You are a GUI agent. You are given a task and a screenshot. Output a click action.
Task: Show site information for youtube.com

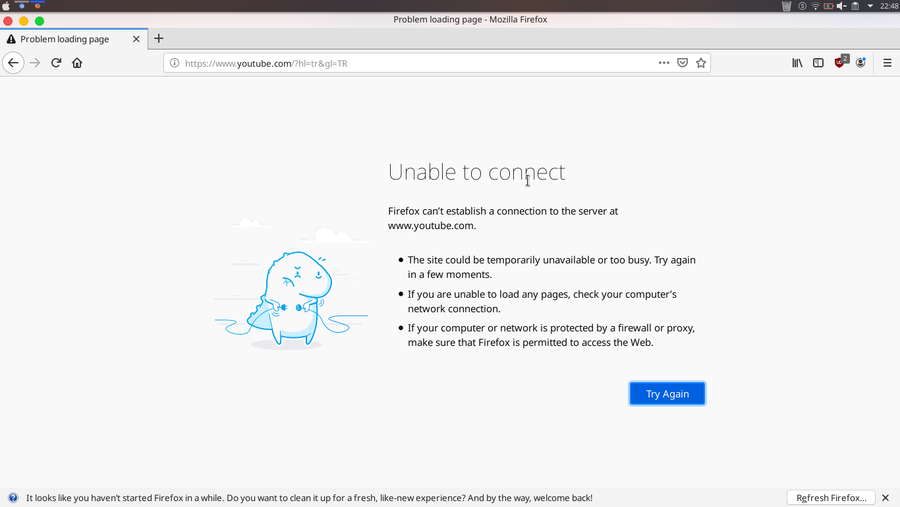click(x=174, y=63)
